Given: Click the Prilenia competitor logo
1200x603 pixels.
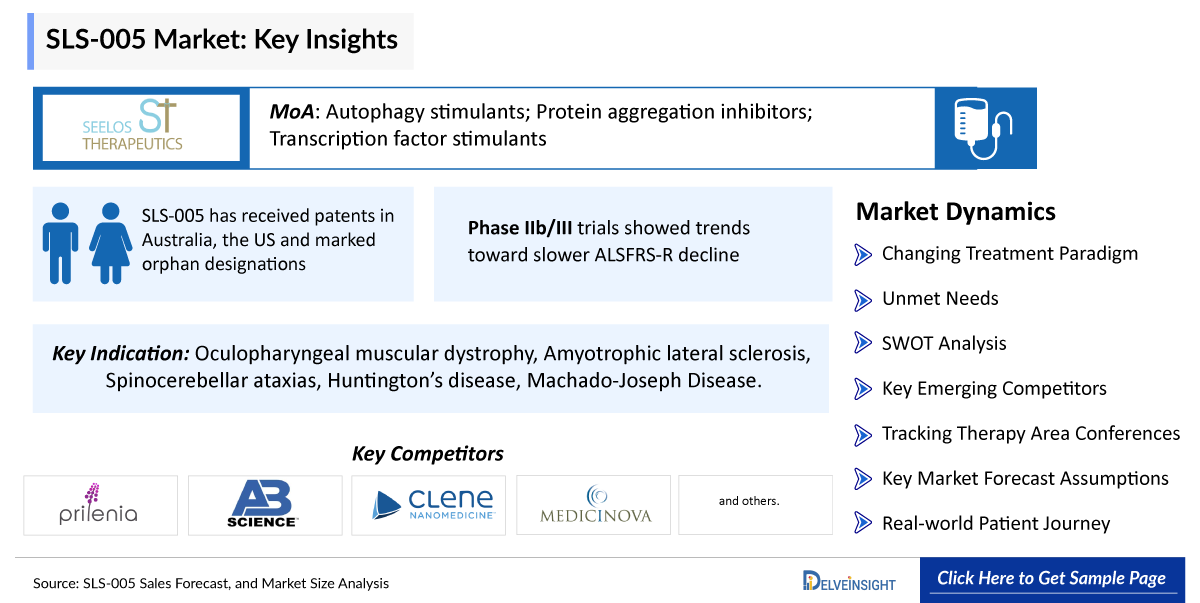Looking at the screenshot, I should [100, 505].
